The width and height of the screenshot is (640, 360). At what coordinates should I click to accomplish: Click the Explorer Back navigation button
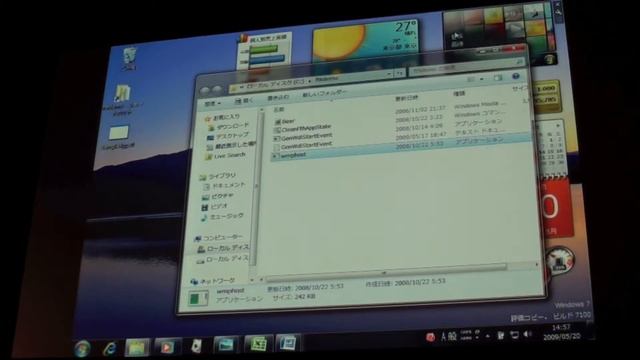point(205,90)
